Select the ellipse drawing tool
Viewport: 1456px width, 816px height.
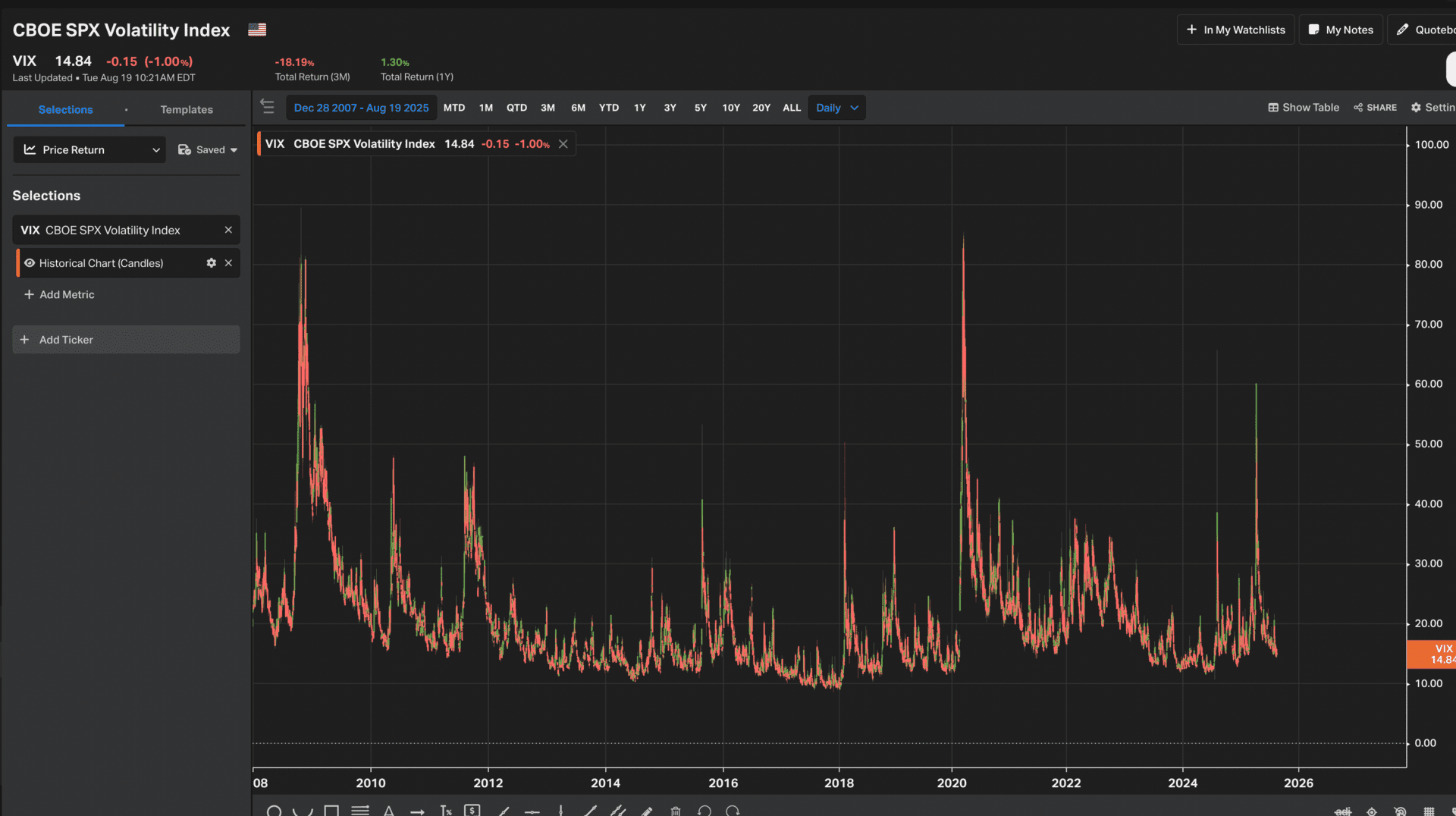pyautogui.click(x=275, y=811)
